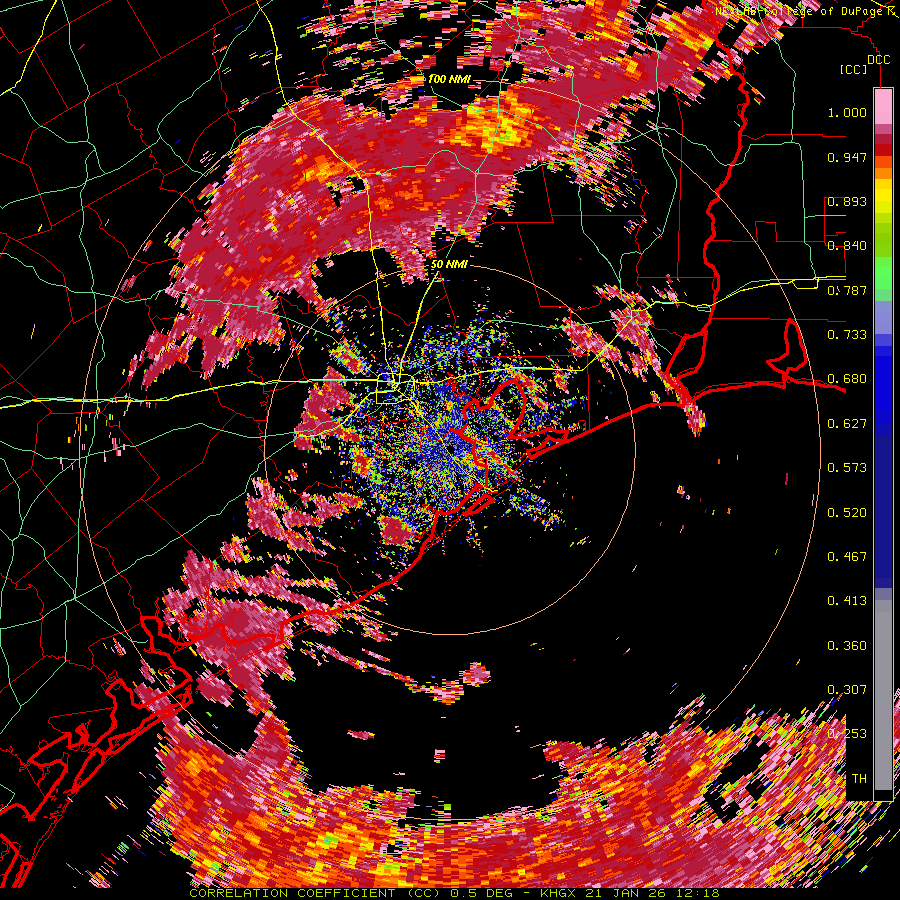
Task: Click the 0.573 scale value
Action: [x=847, y=468]
